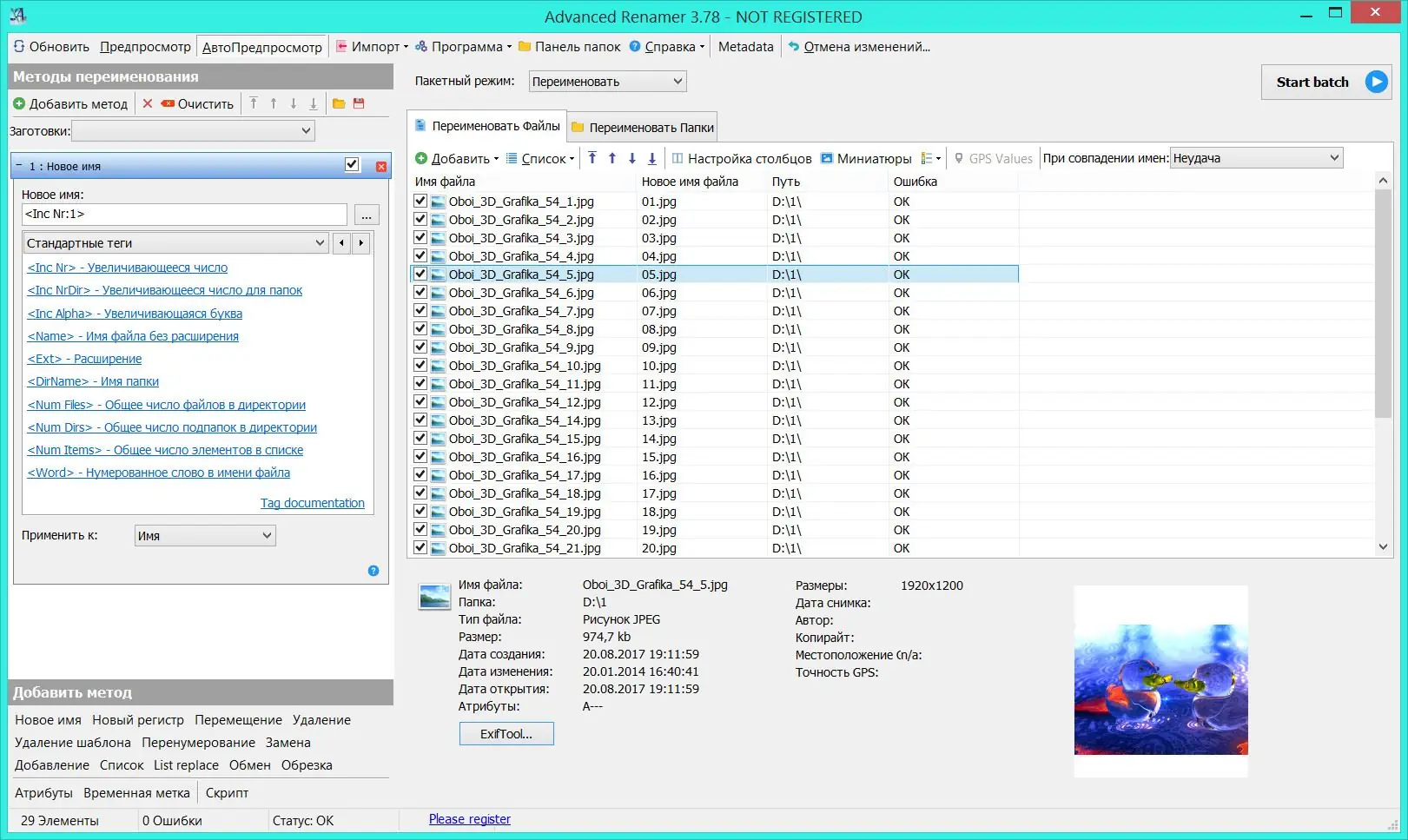Move file to top of list arrow
Image resolution: width=1408 pixels, height=840 pixels.
(592, 158)
